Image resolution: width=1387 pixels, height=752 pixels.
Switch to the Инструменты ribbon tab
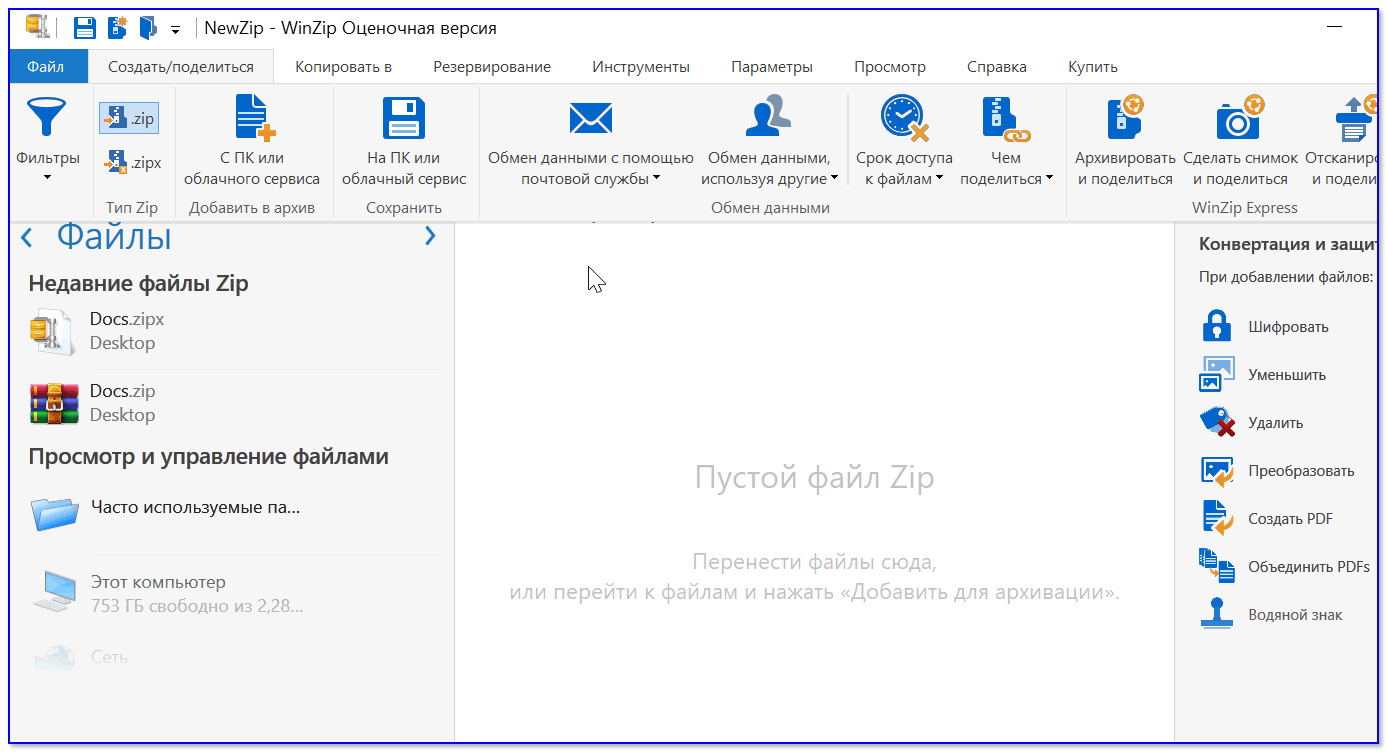tap(641, 67)
